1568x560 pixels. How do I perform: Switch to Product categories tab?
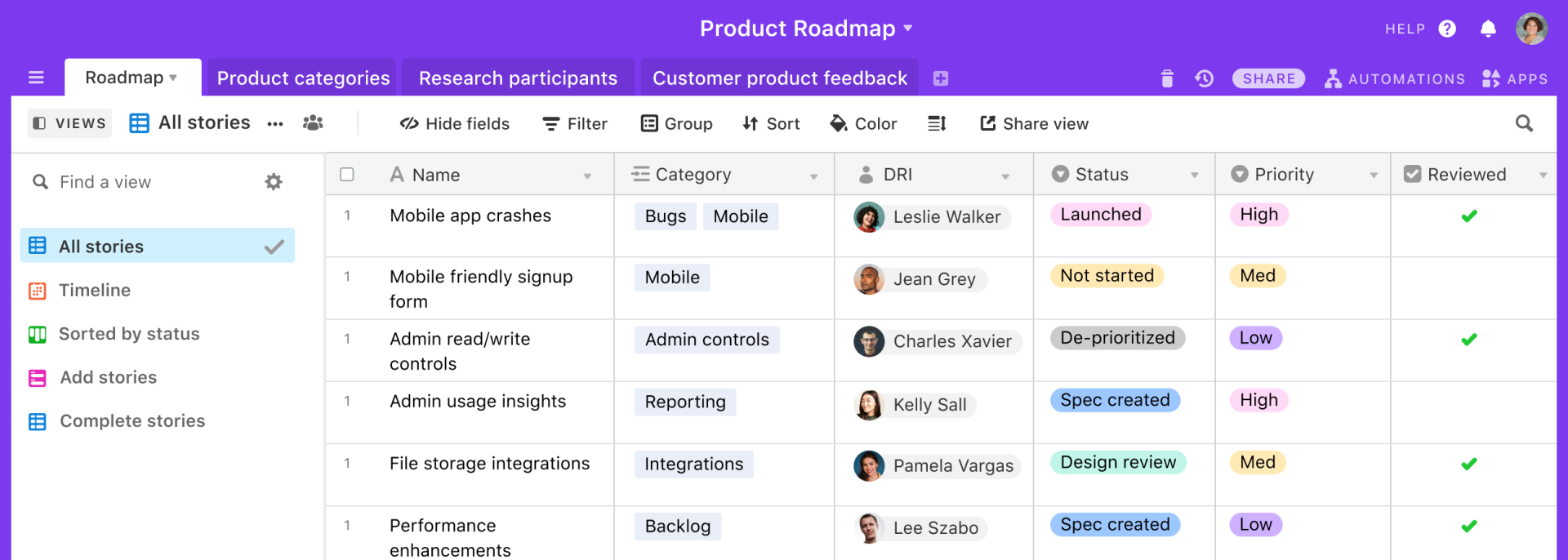pos(303,78)
